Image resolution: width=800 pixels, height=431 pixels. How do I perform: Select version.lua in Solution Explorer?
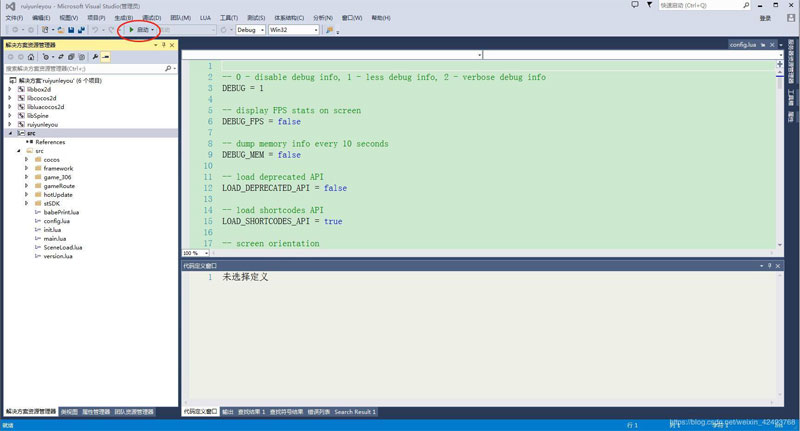[58, 256]
